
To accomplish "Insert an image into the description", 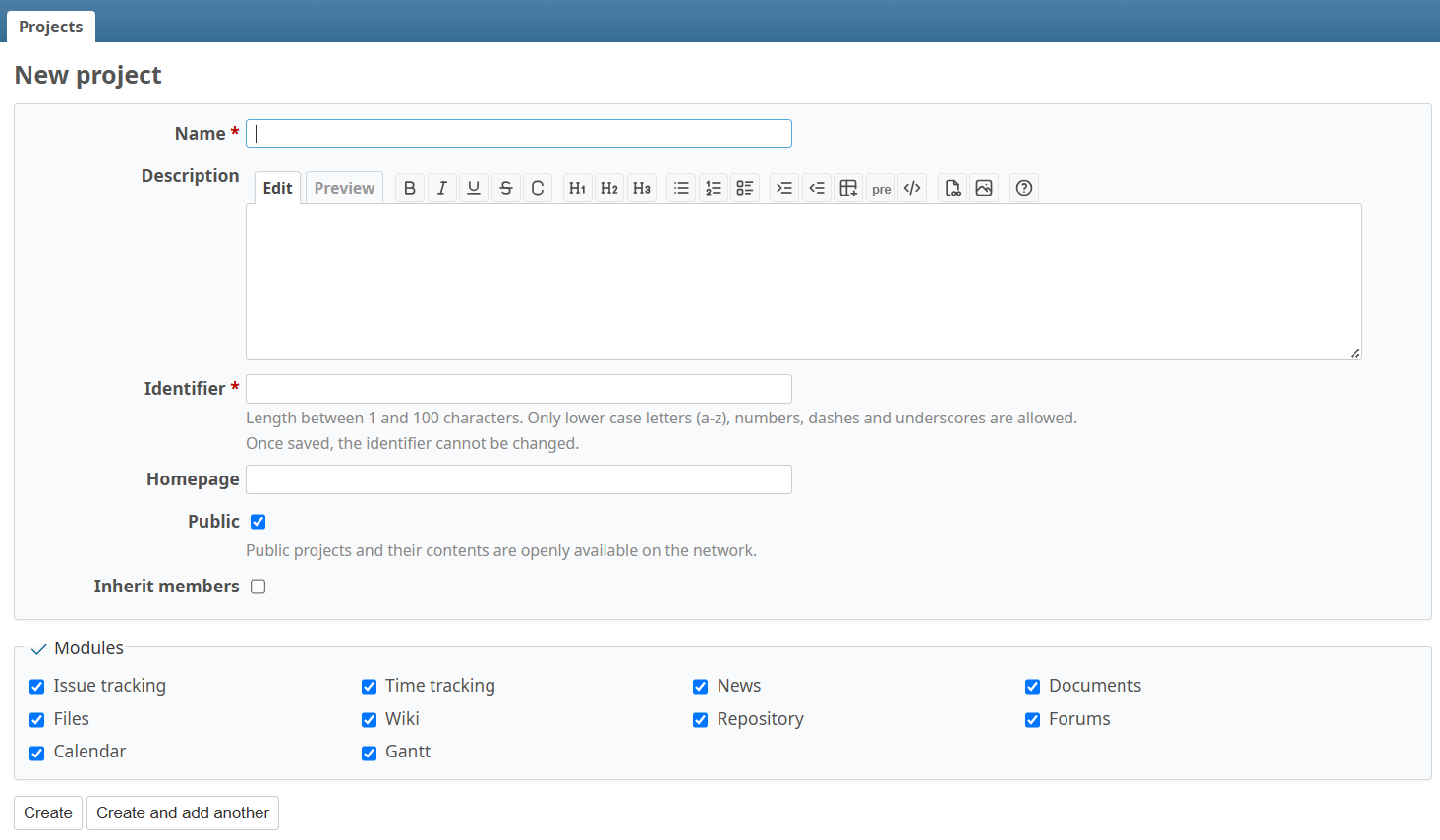I will click(984, 188).
